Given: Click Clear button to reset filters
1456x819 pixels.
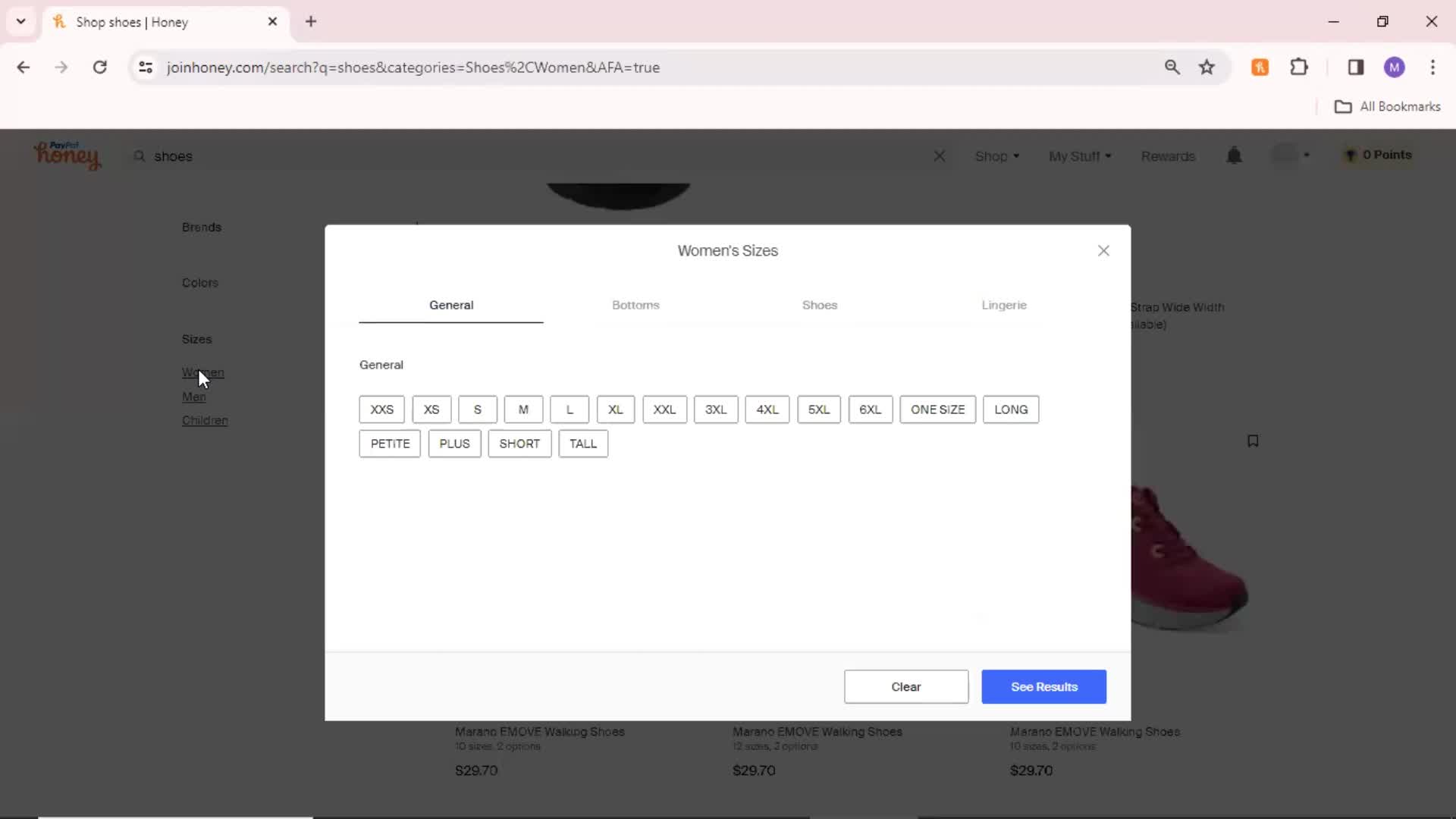Looking at the screenshot, I should click(x=906, y=687).
